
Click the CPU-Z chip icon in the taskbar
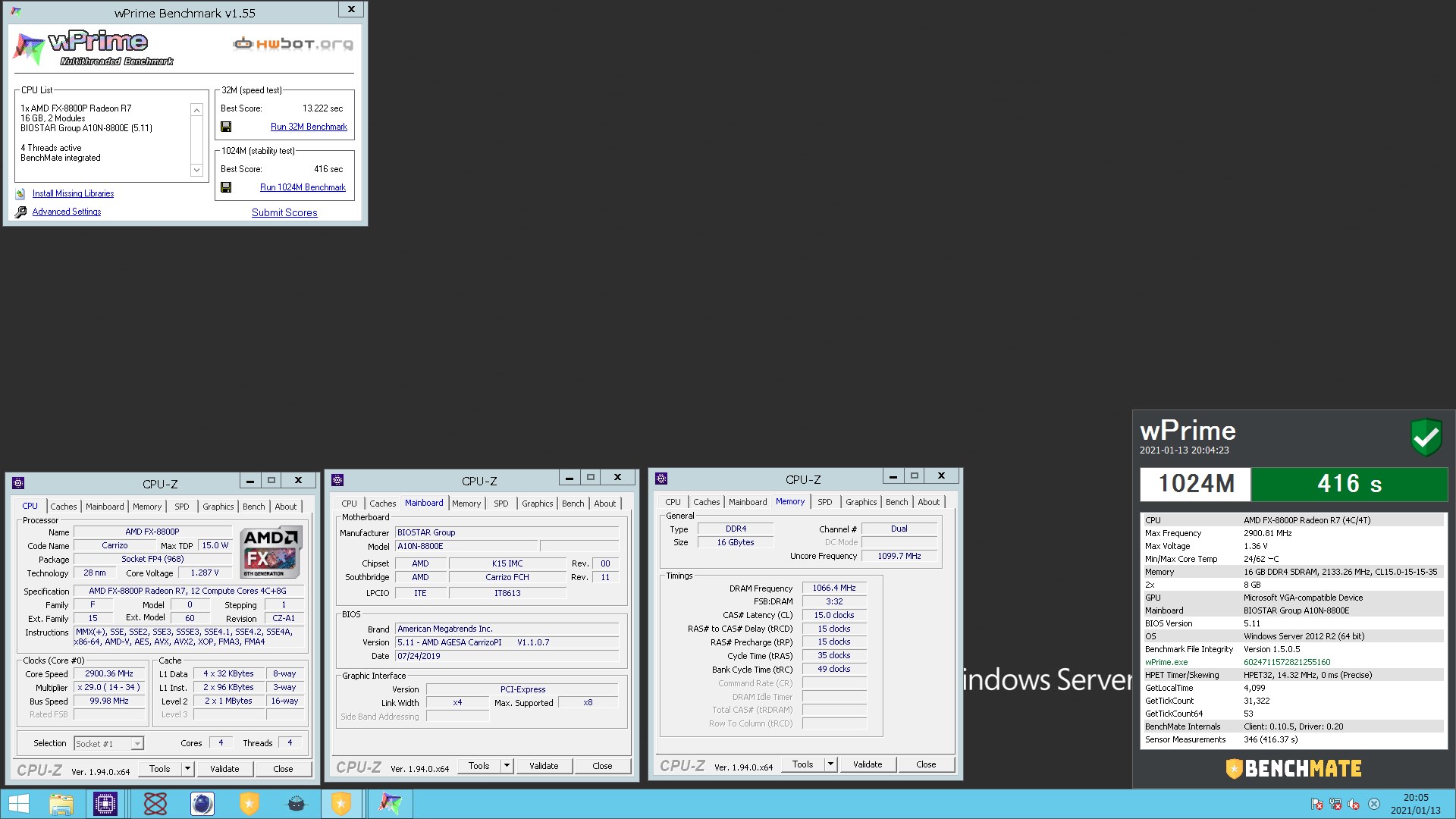(x=105, y=804)
